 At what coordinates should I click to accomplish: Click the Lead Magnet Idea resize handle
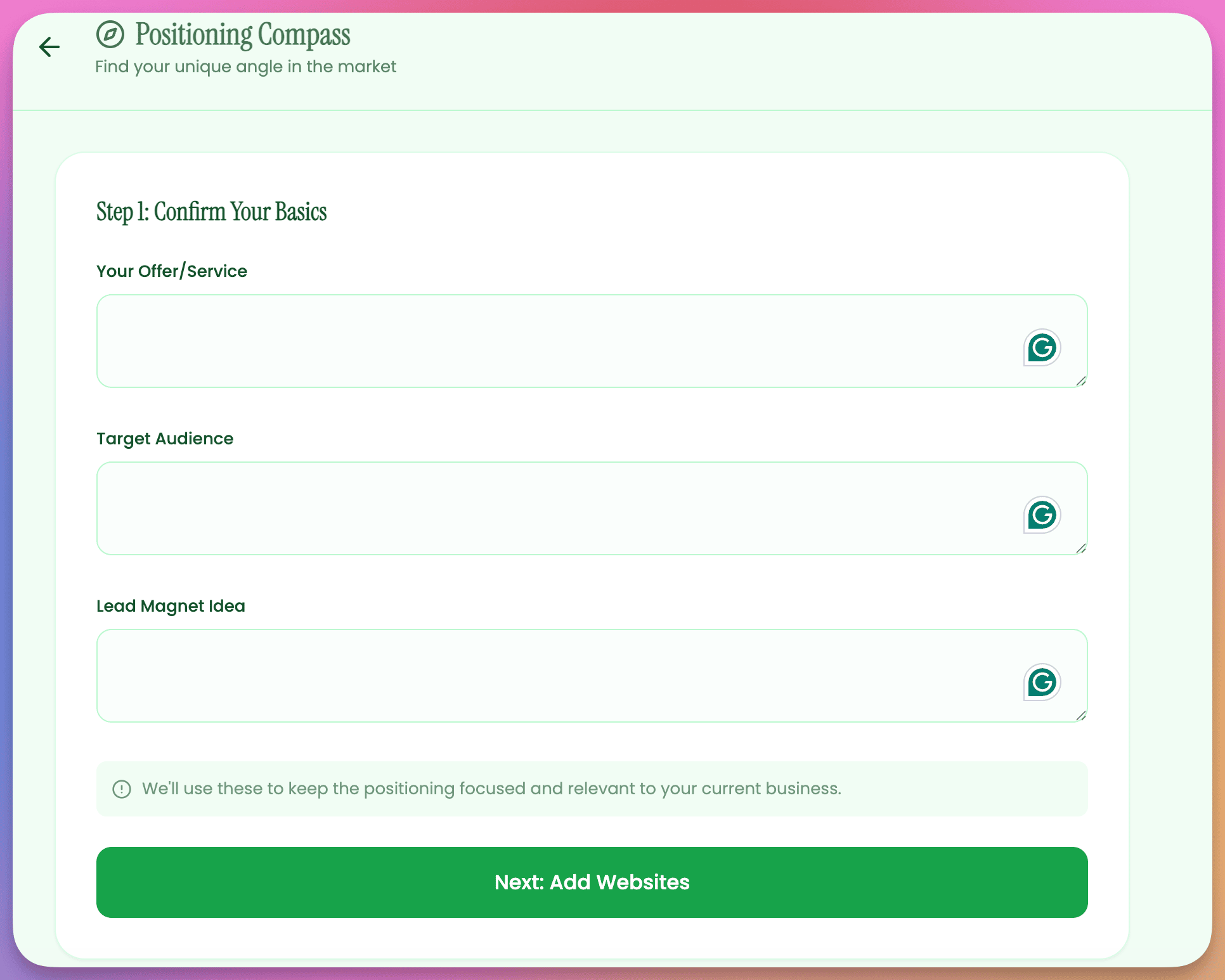point(1081,716)
